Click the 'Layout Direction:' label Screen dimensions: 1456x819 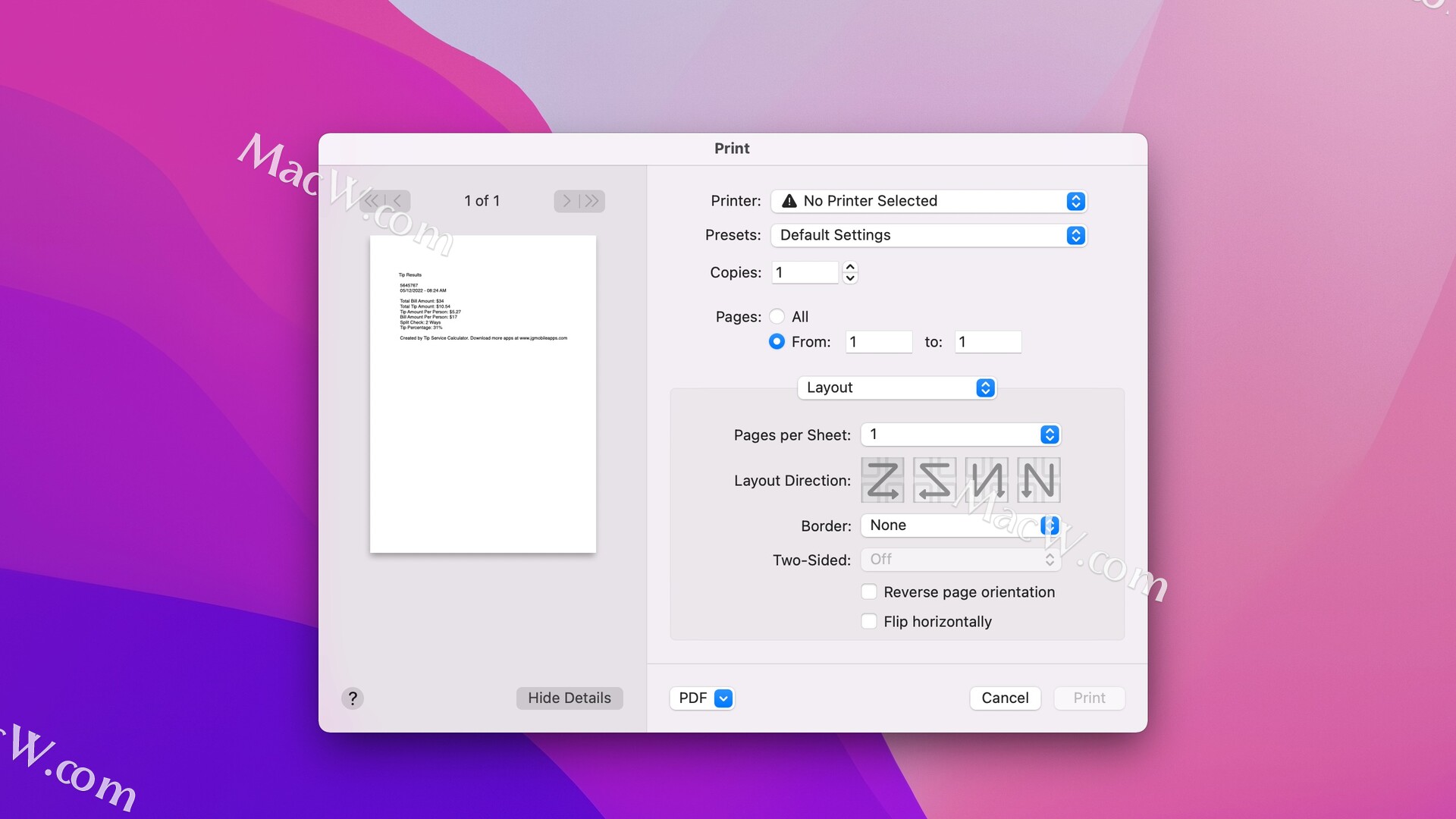point(792,481)
